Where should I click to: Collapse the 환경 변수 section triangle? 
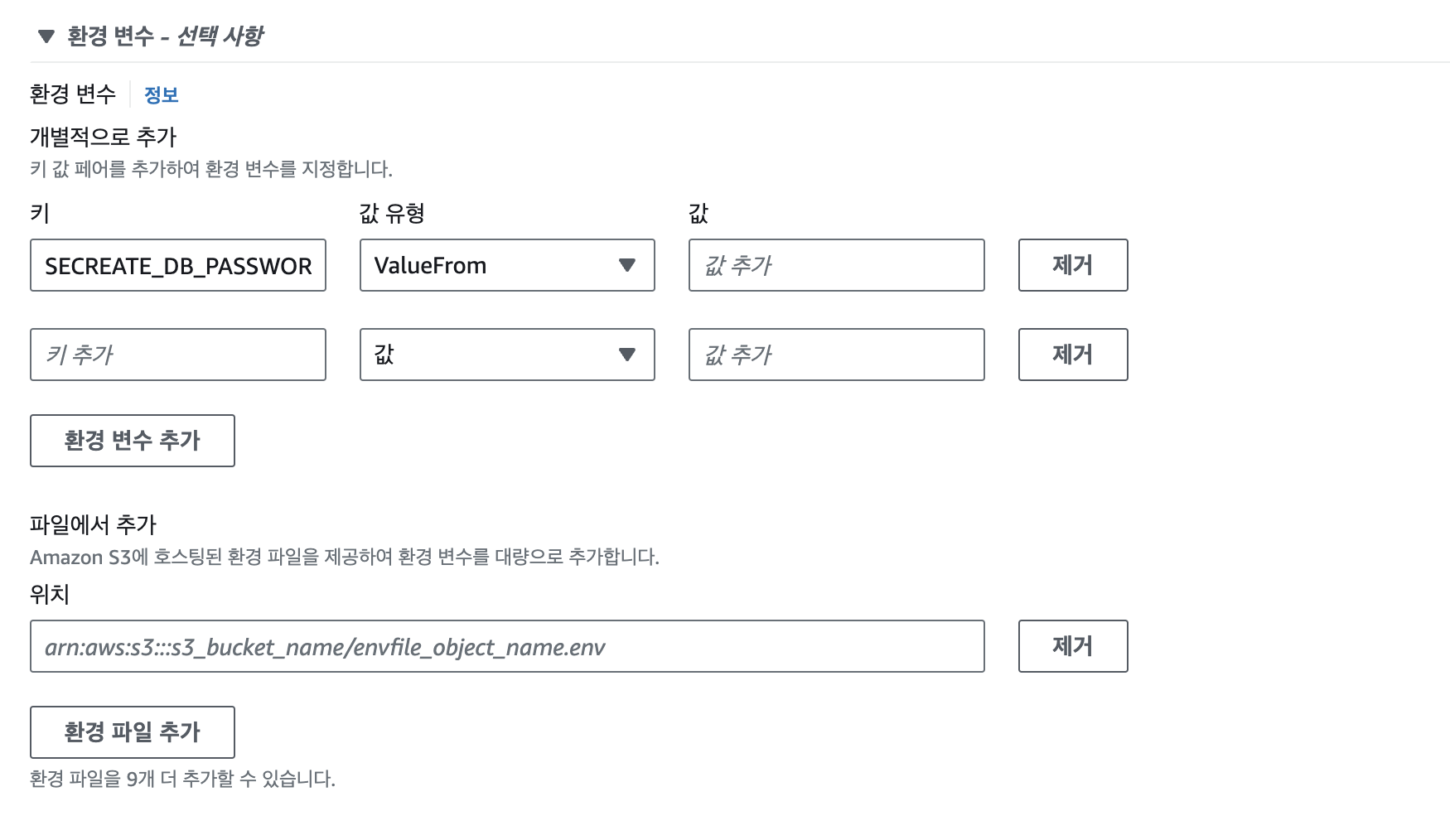click(46, 36)
